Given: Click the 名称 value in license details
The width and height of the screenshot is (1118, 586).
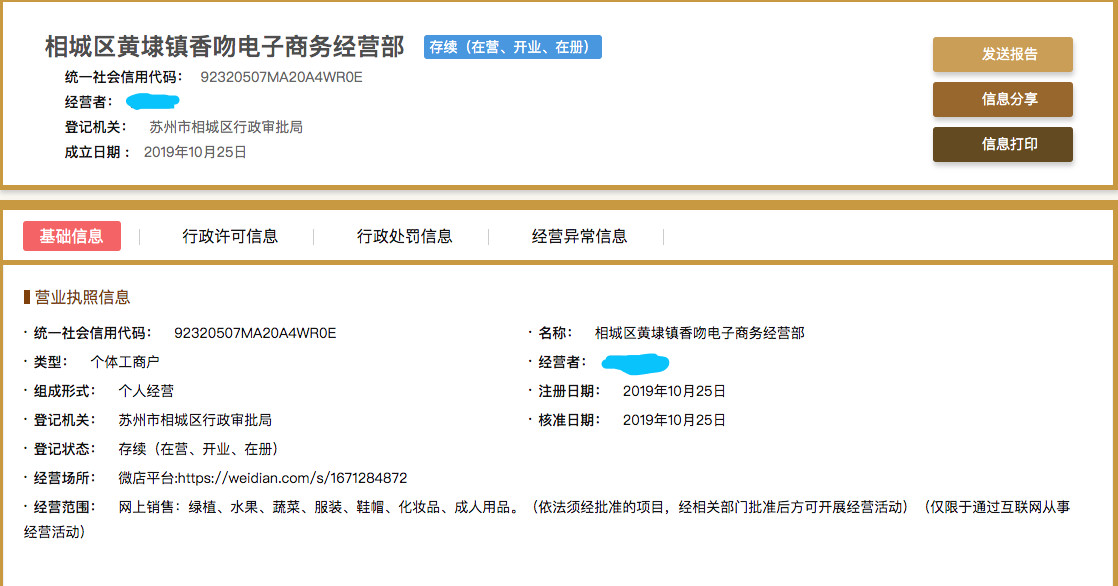Looking at the screenshot, I should point(699,333).
